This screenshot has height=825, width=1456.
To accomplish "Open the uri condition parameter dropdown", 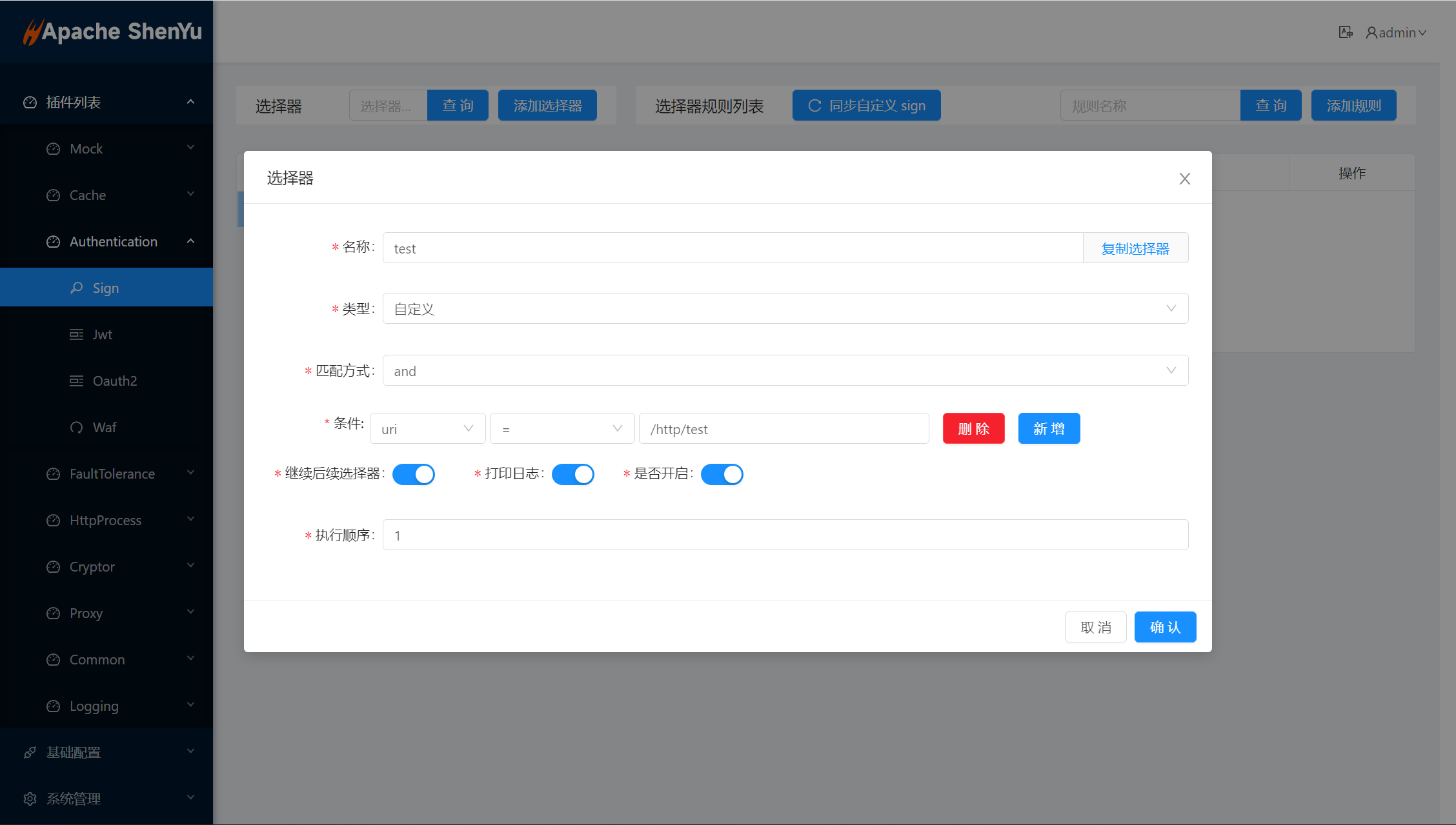I will tap(427, 429).
